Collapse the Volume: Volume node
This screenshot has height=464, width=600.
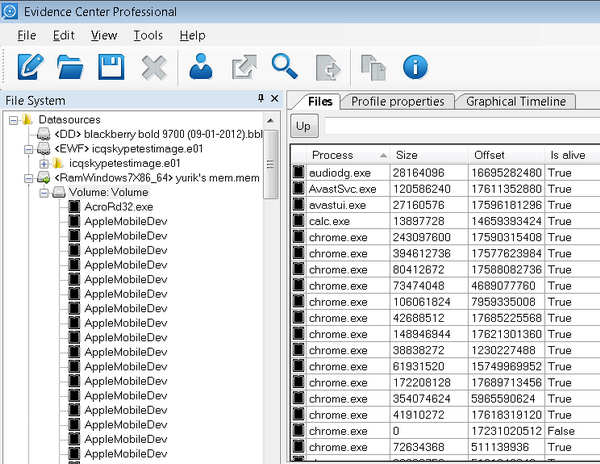coord(43,192)
